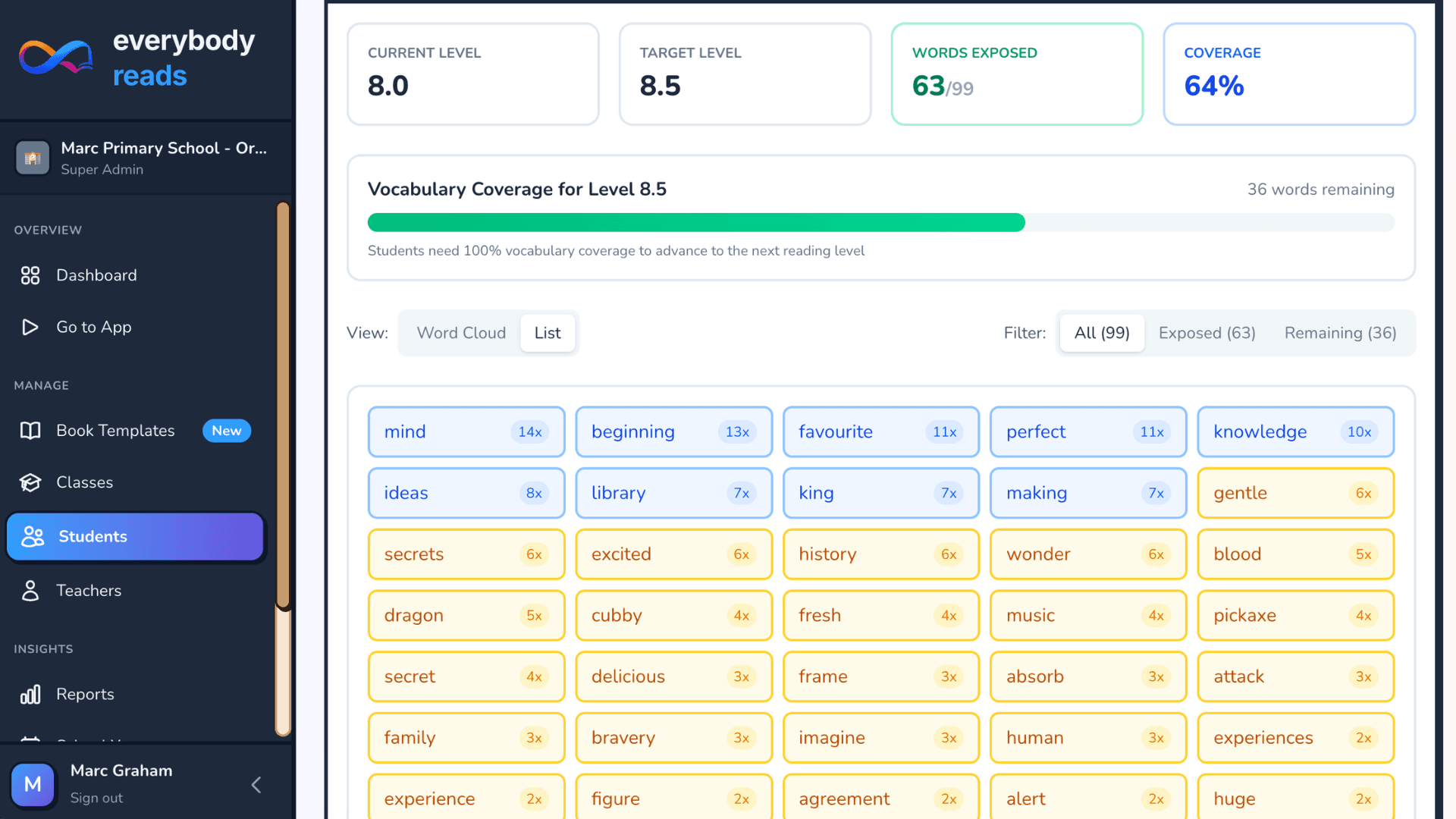
Task: Click the Go to App play icon
Action: point(30,327)
